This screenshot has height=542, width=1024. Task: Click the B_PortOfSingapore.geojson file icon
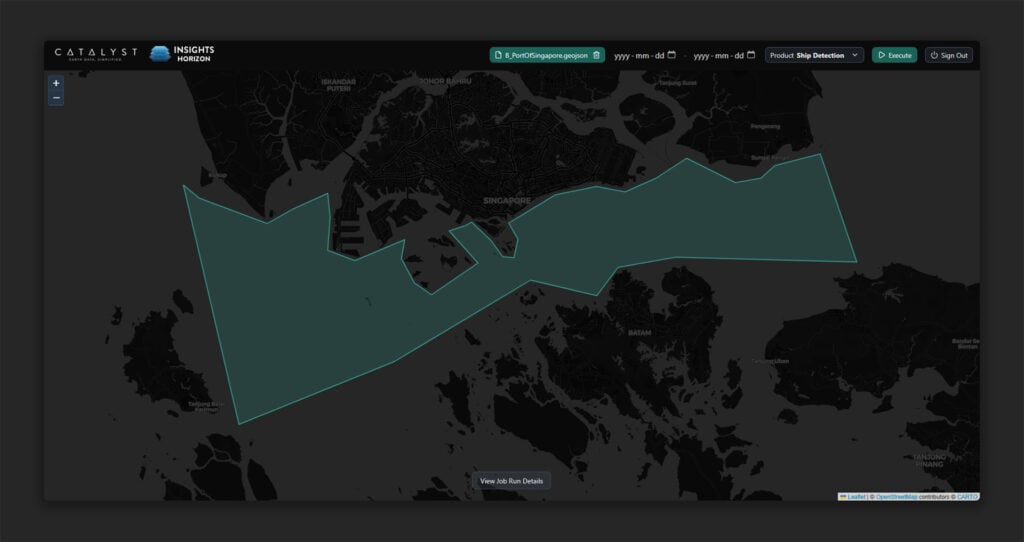tap(498, 56)
